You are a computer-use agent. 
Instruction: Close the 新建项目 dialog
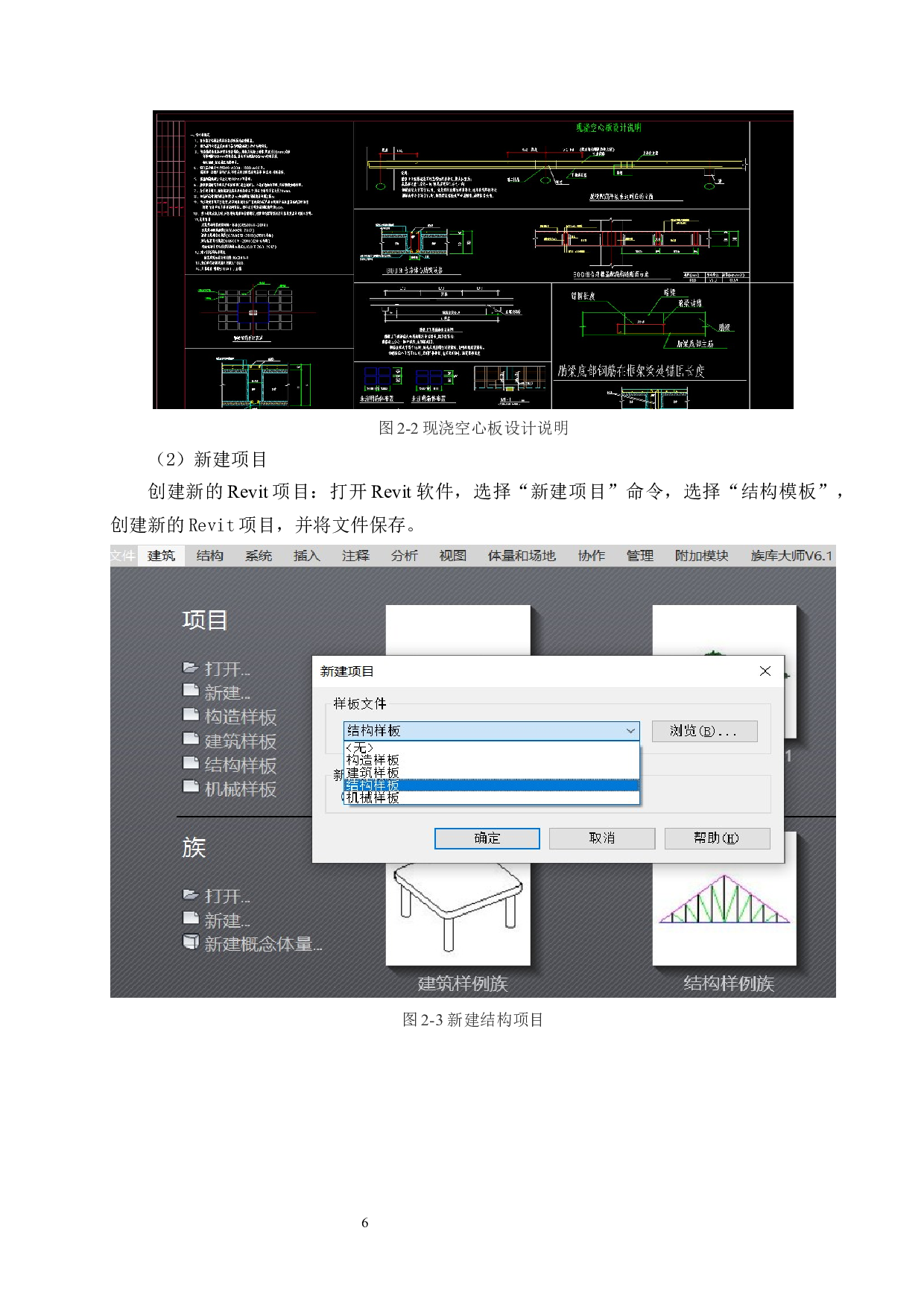coord(765,671)
